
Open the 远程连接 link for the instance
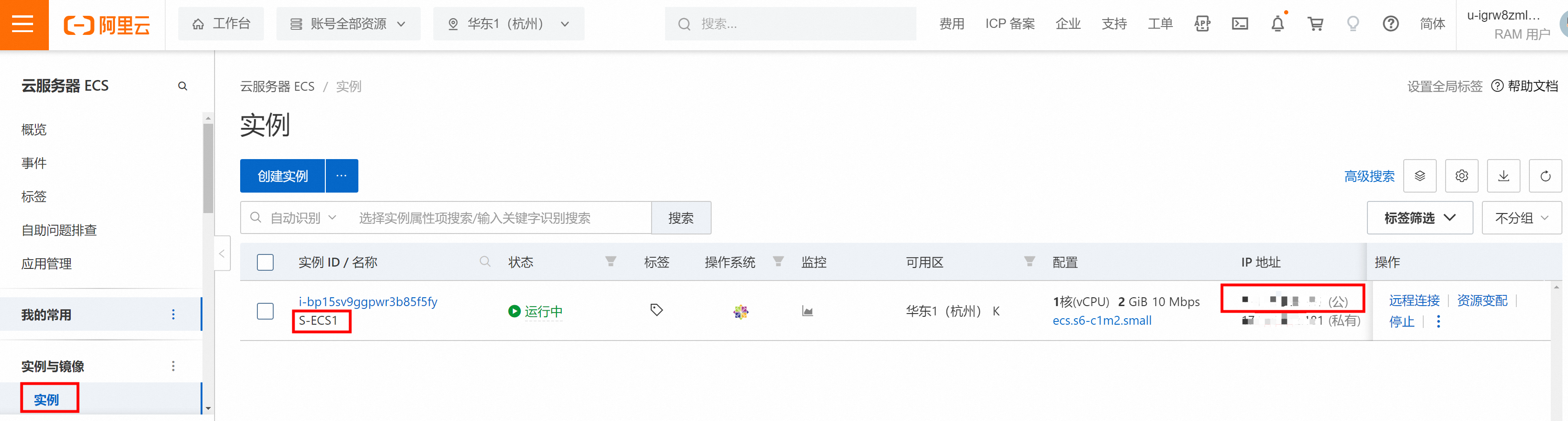click(1414, 301)
